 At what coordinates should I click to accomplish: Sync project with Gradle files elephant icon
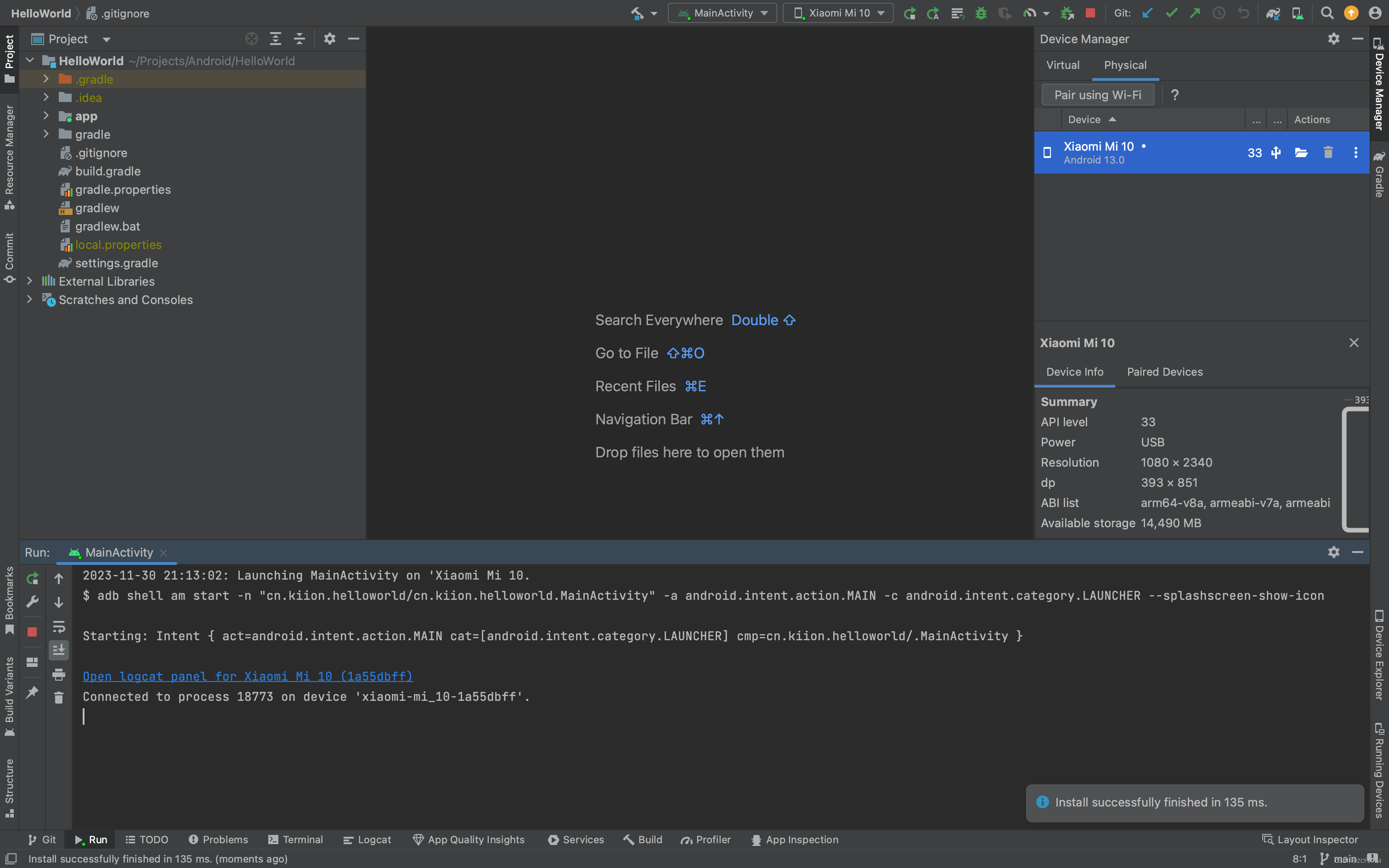[x=1273, y=13]
